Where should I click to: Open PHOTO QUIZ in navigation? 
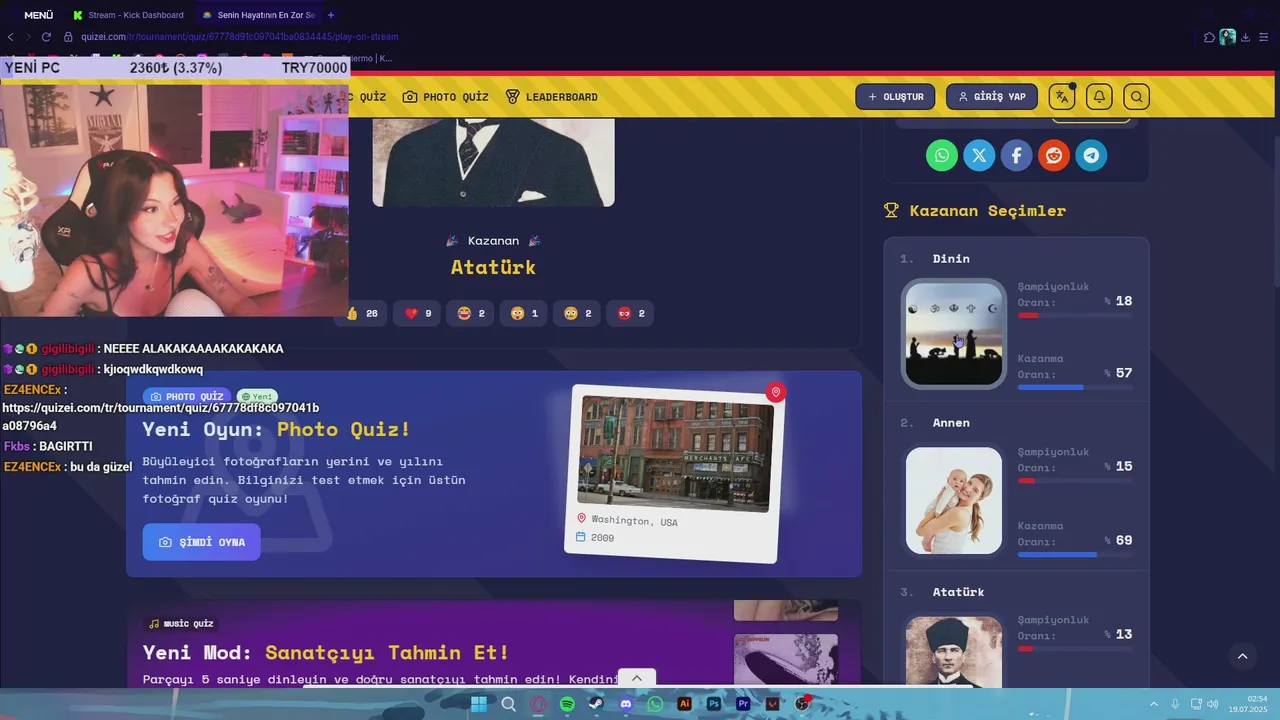446,97
